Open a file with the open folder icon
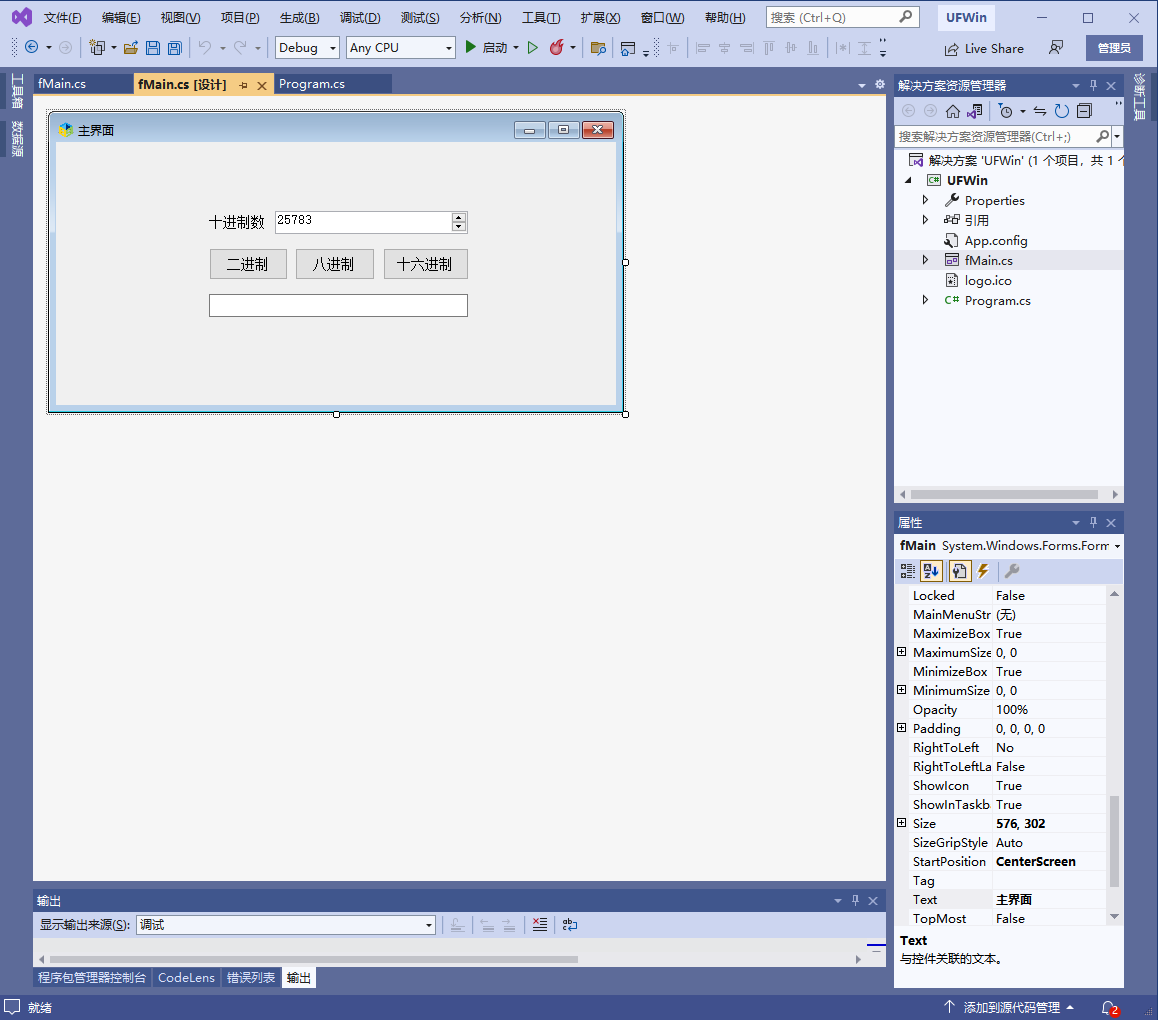This screenshot has width=1158, height=1020. coord(131,48)
